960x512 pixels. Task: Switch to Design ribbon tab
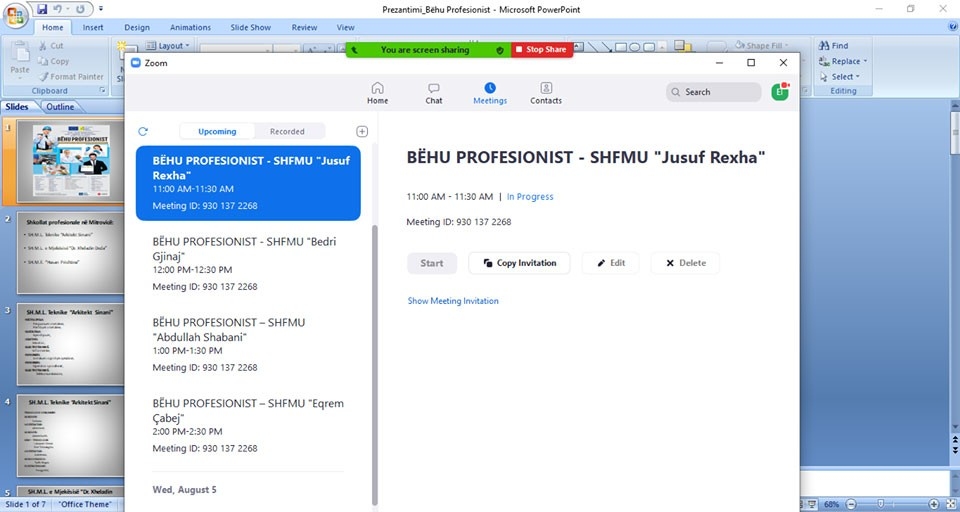[137, 28]
